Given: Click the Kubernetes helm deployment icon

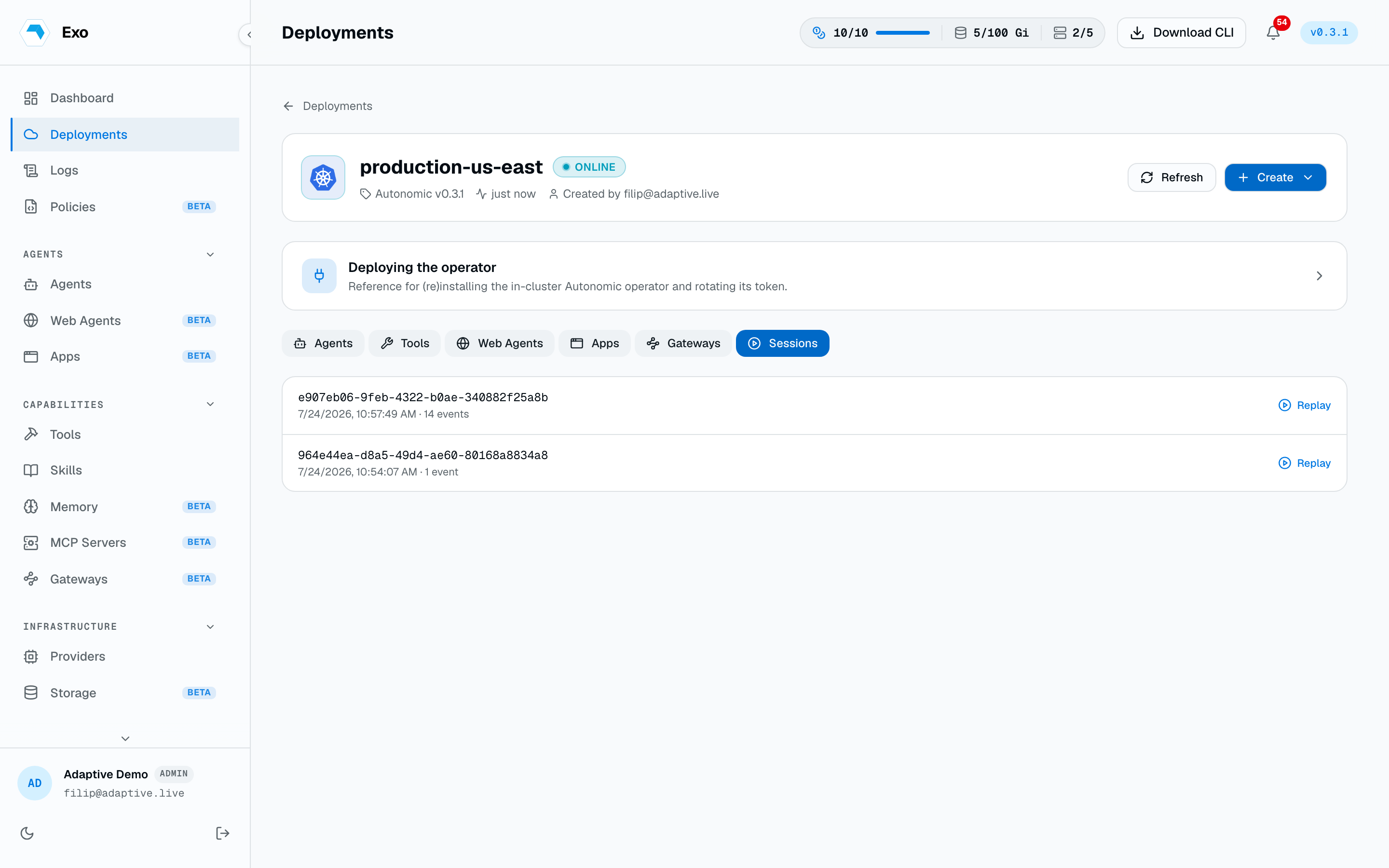Looking at the screenshot, I should tap(323, 177).
